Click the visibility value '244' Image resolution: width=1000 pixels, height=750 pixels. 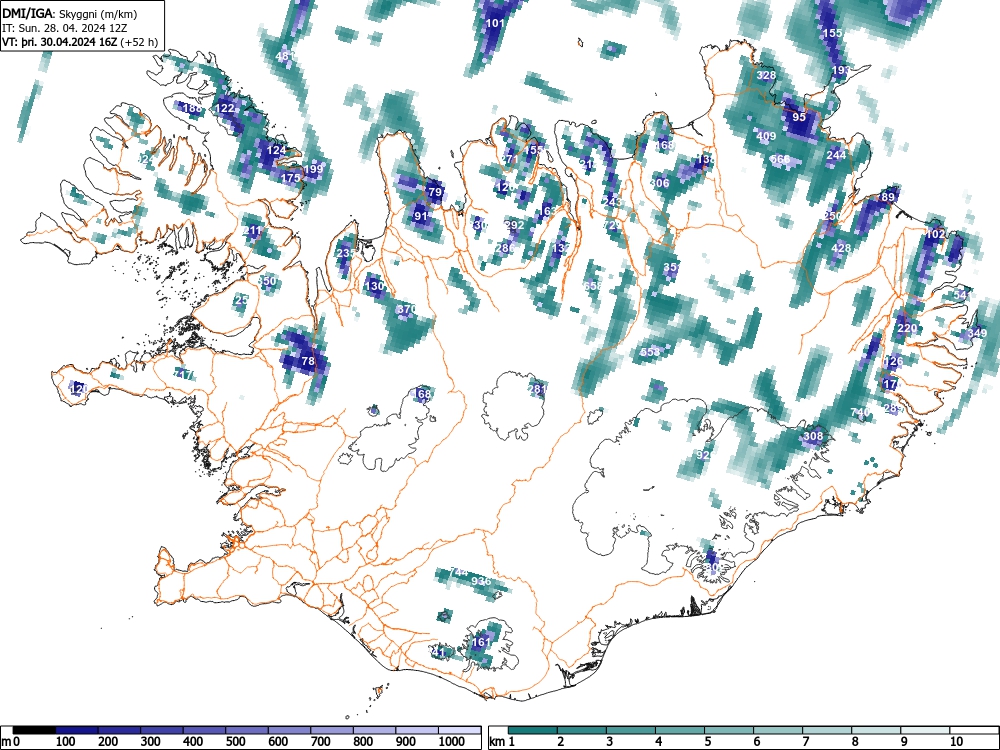pos(836,156)
